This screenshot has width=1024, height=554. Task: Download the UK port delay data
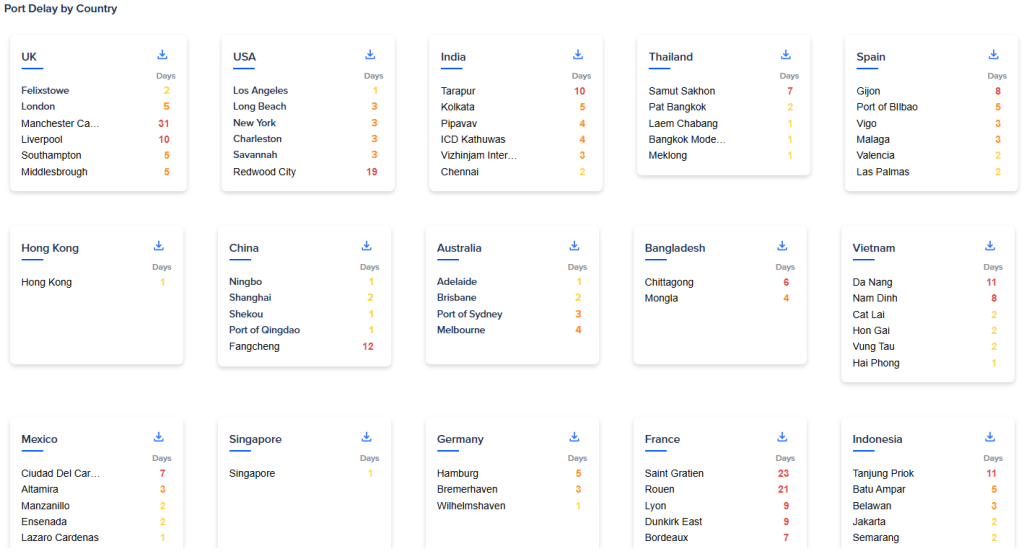[x=162, y=55]
